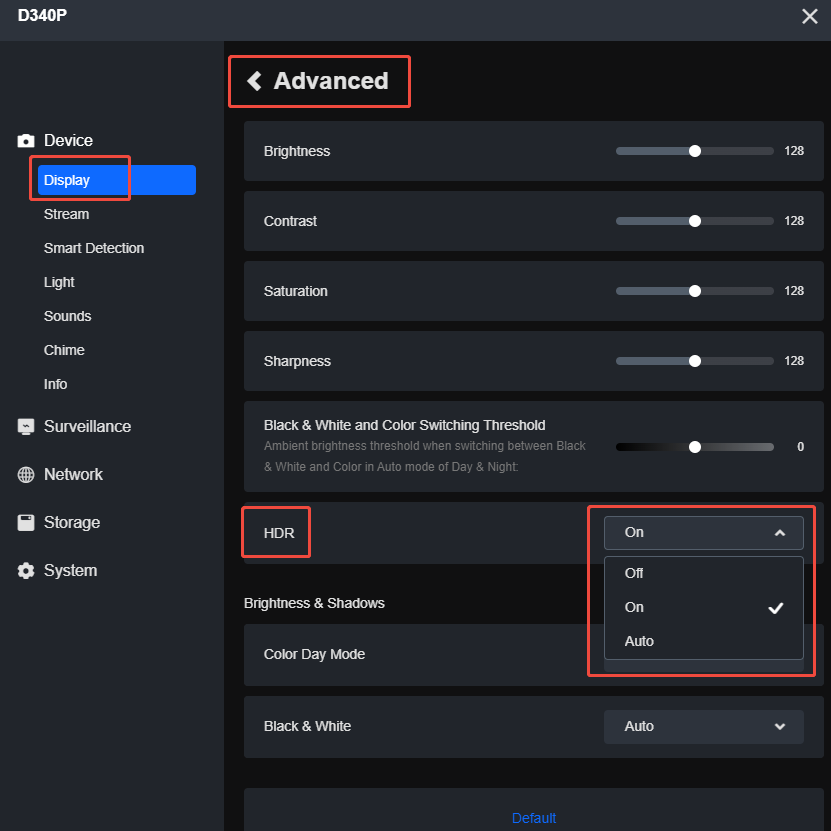
Task: Collapse the open HDR dropdown
Action: tap(779, 532)
